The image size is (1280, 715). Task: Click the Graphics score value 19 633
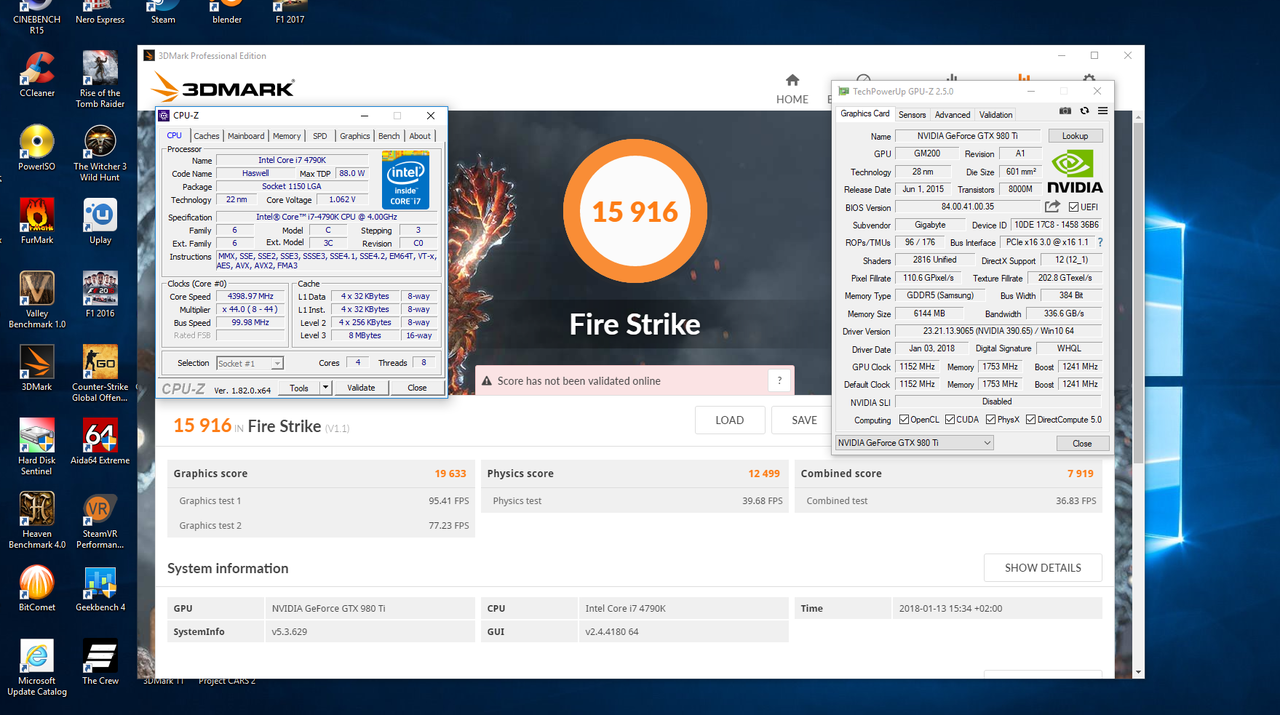pyautogui.click(x=450, y=474)
